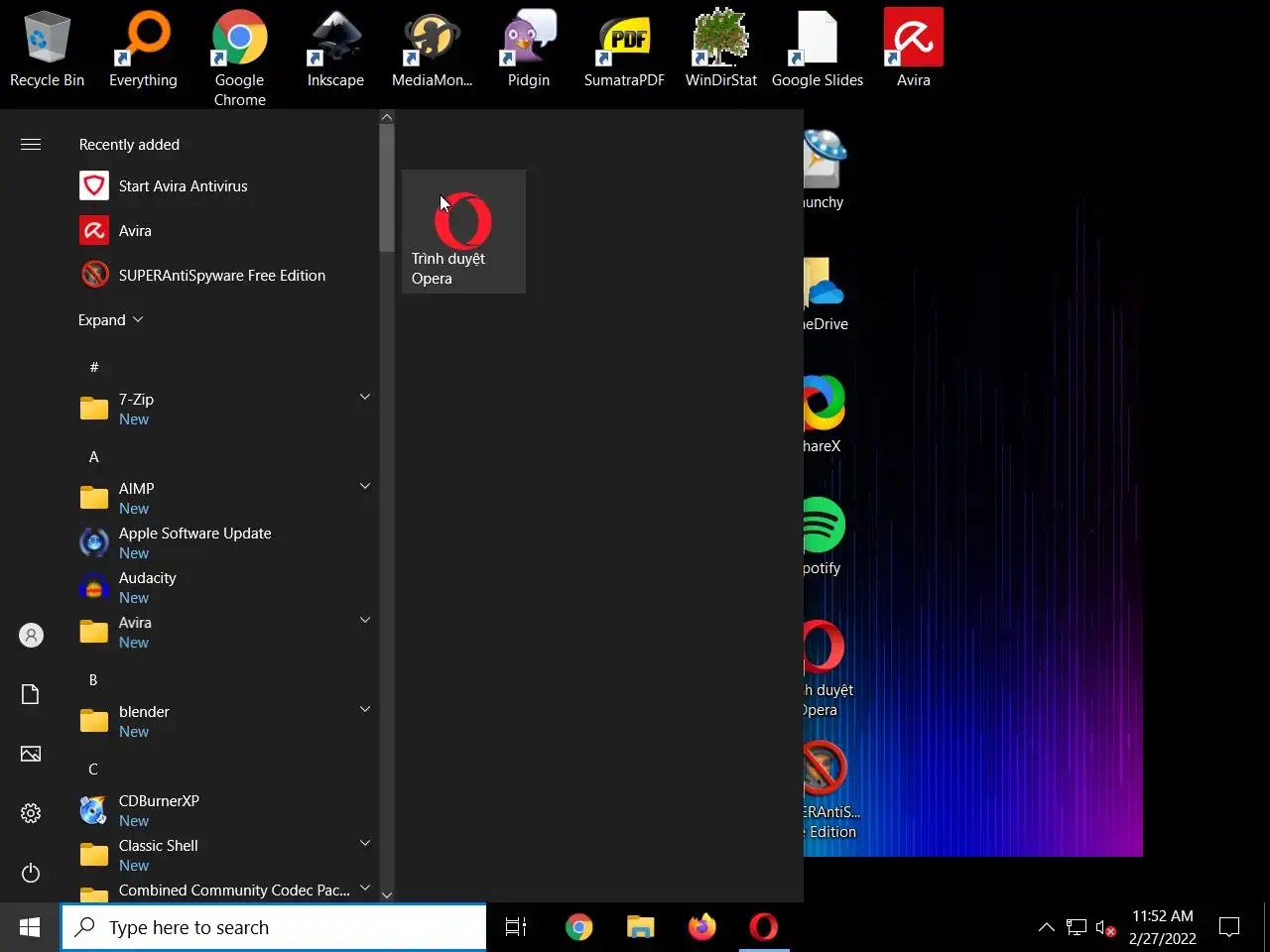Click the B letter header in app list
Screen dimensions: 1270x952
click(x=93, y=680)
